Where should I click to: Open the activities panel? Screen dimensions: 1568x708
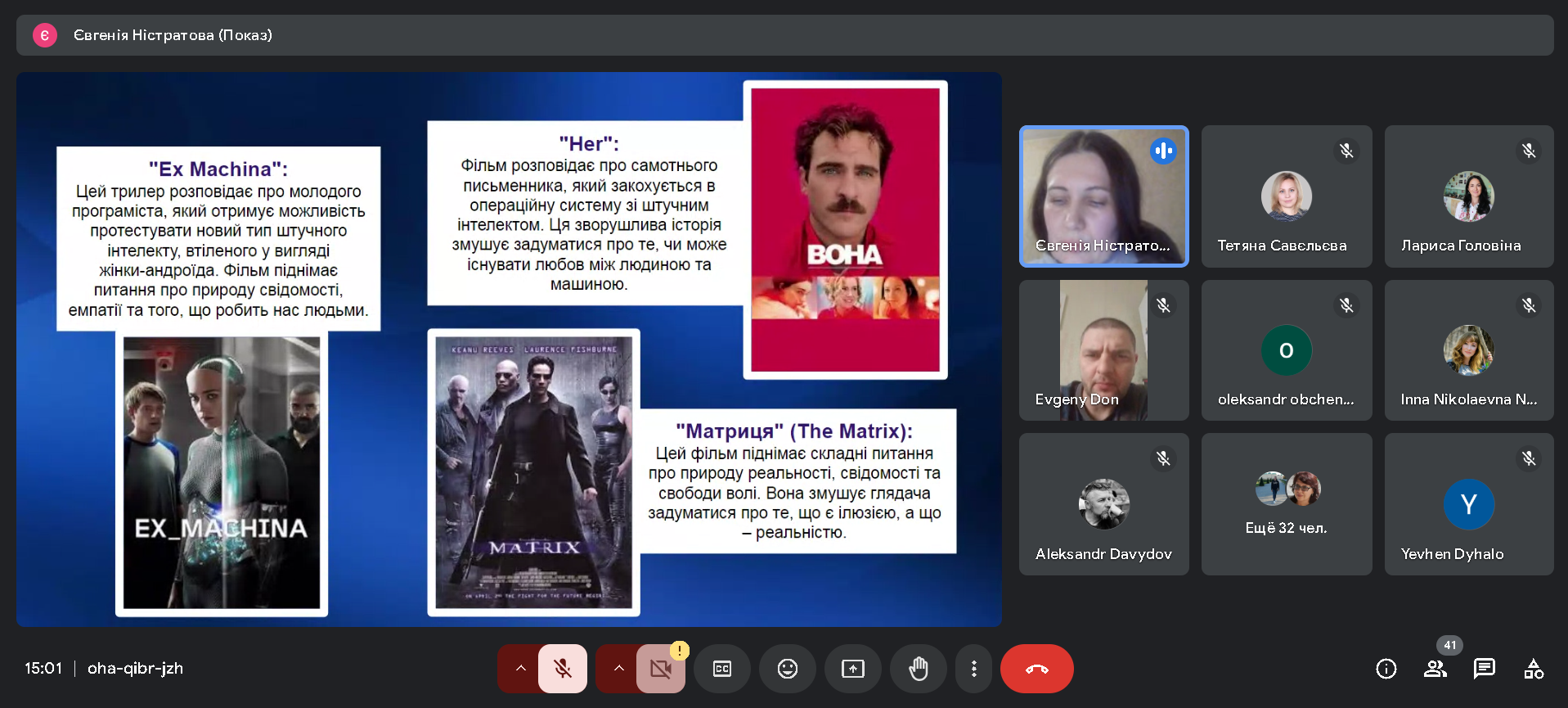click(x=1534, y=669)
